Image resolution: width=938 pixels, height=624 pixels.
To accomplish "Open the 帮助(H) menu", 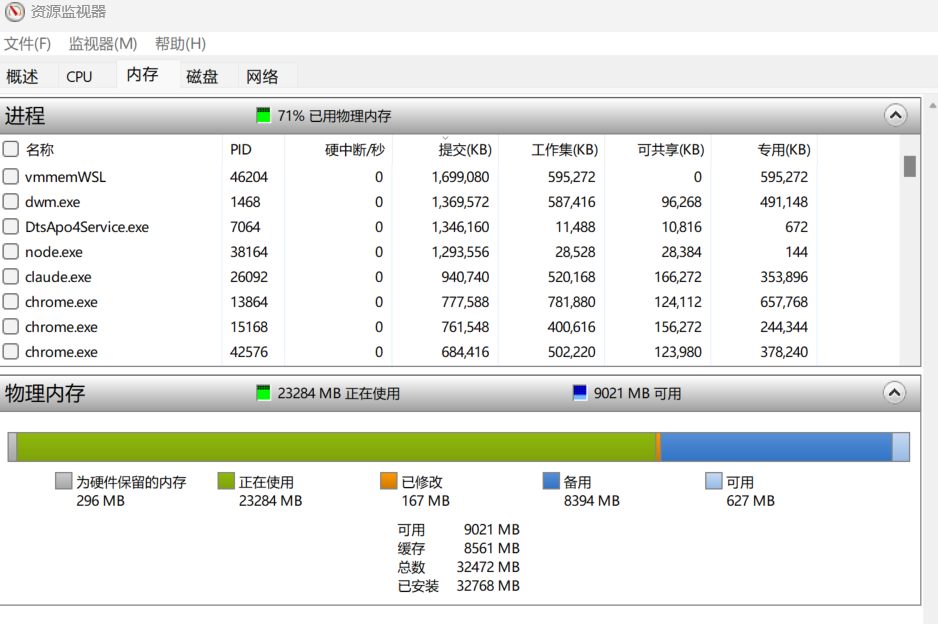I will click(x=180, y=44).
